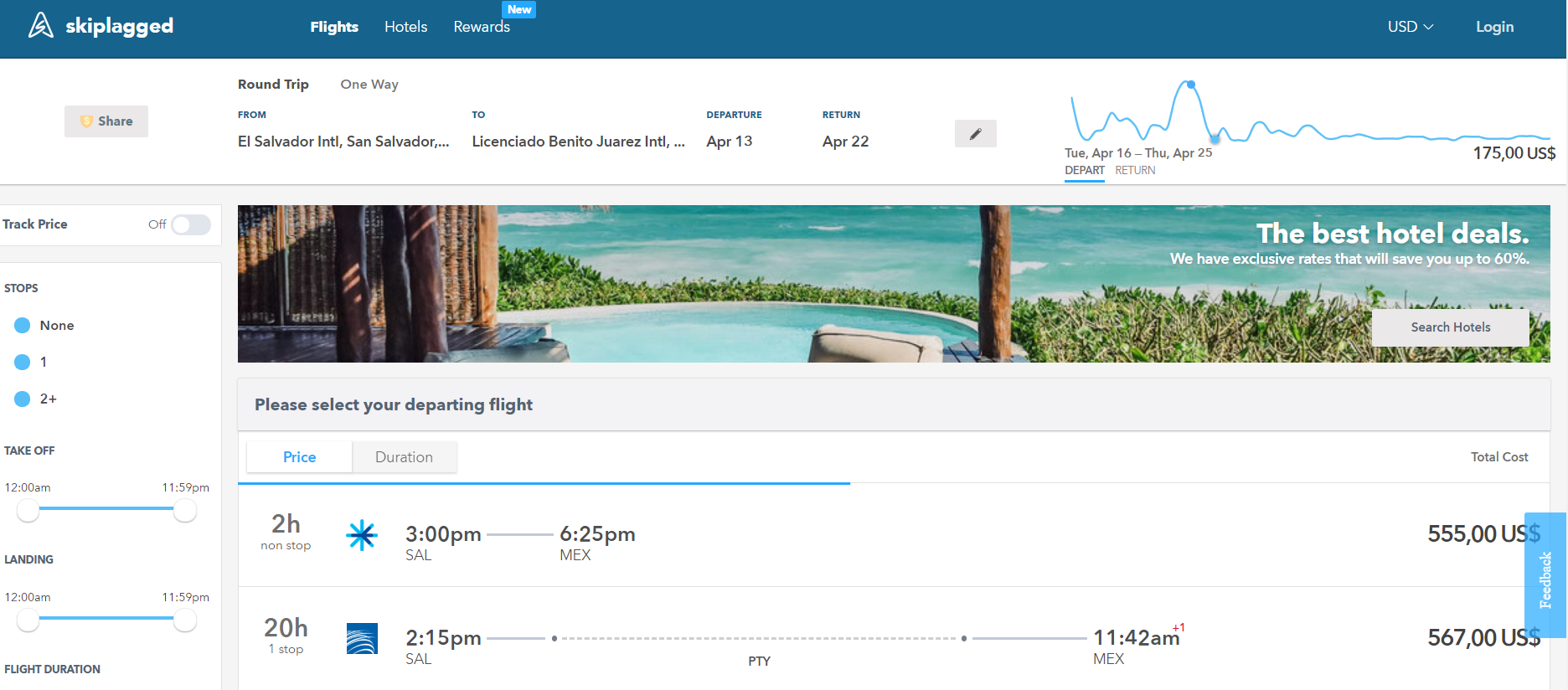1568x690 pixels.
Task: Select the 2h non-stop 3:00pm flight
Action: tap(838, 535)
